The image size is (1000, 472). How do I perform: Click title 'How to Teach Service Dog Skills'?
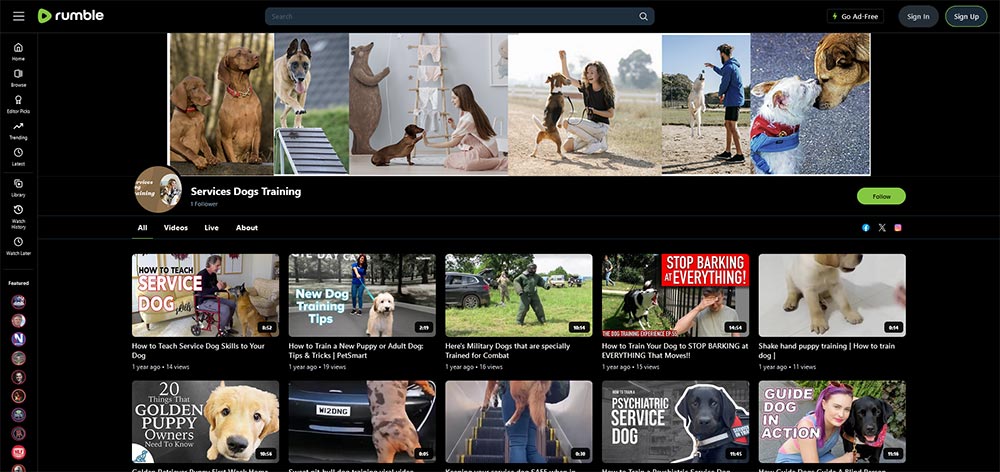click(198, 350)
